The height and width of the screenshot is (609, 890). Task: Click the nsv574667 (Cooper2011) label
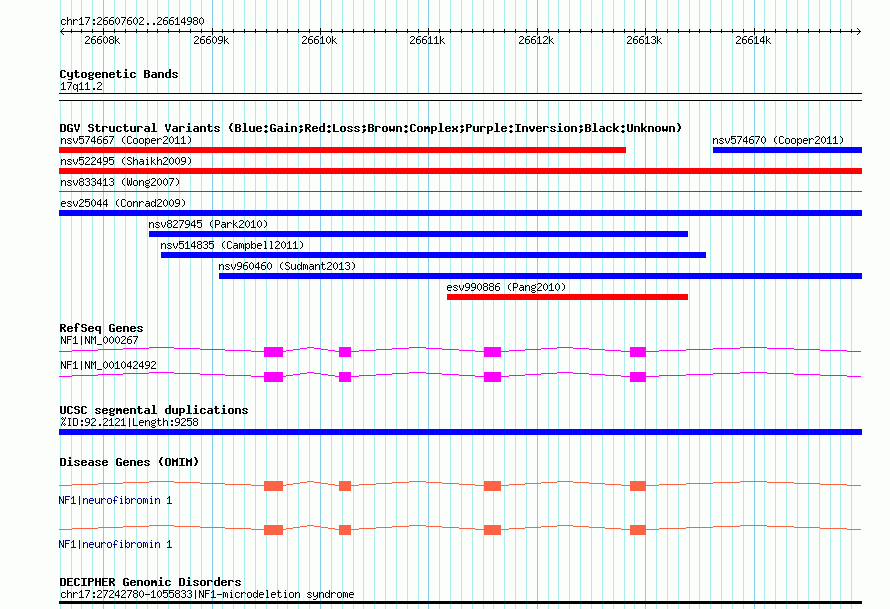click(x=126, y=140)
